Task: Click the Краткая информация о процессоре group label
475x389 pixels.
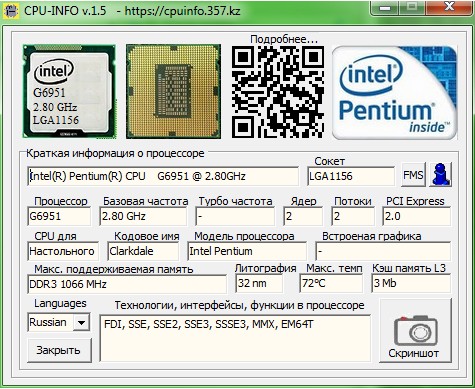Action: pos(115,153)
